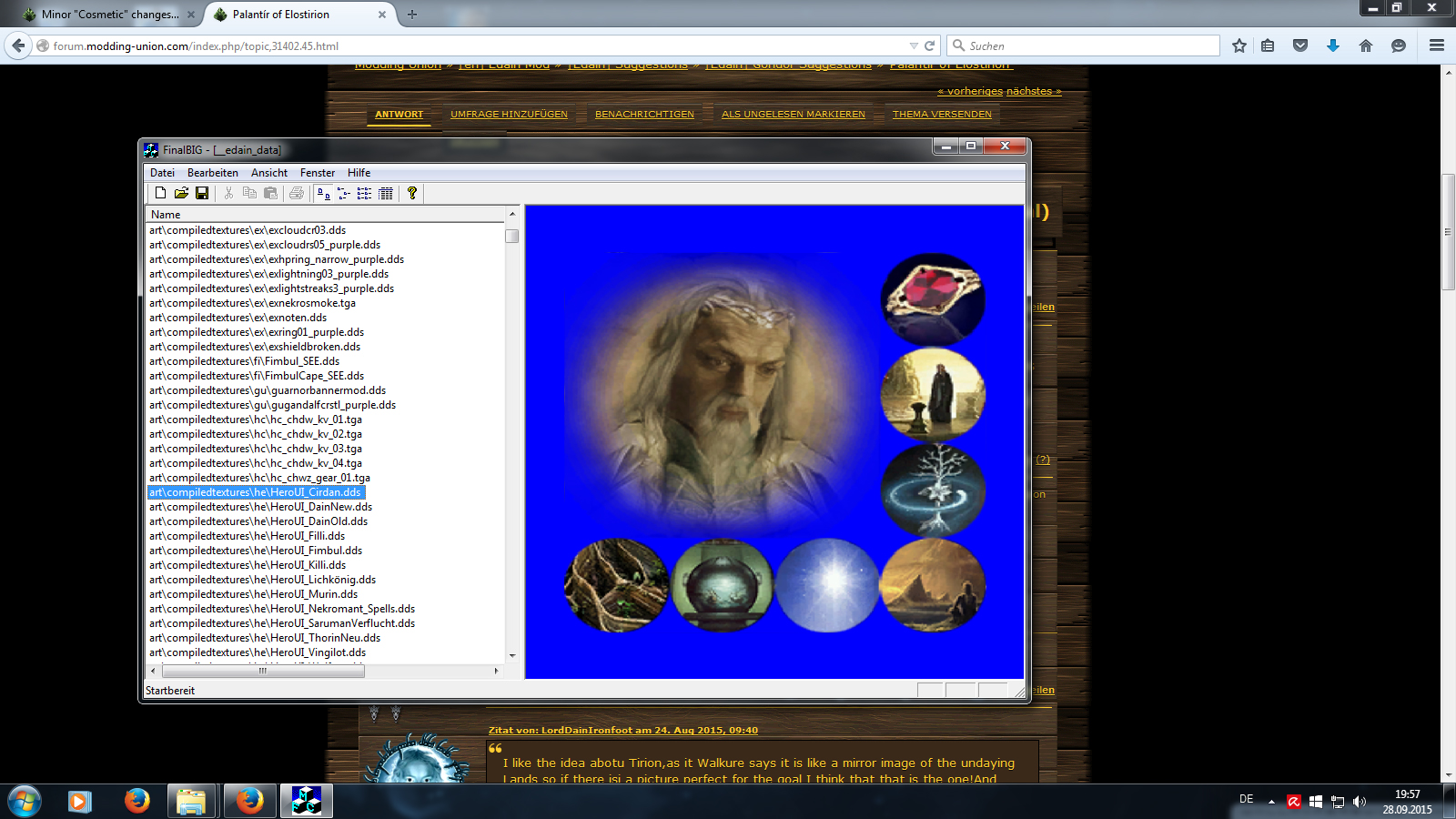Click the file list scroll down arrow
This screenshot has height=819, width=1456.
pyautogui.click(x=512, y=655)
